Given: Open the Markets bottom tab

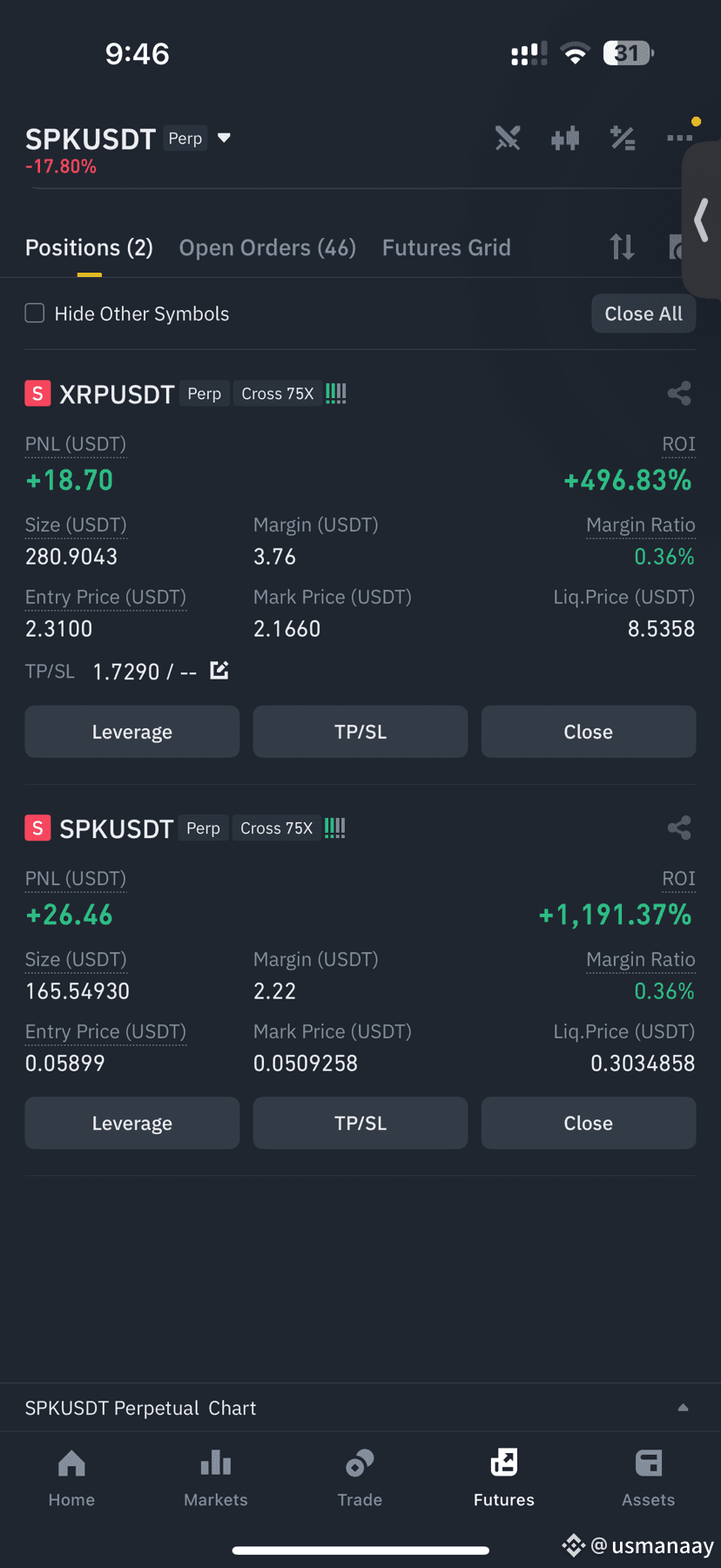Looking at the screenshot, I should coord(216,1478).
